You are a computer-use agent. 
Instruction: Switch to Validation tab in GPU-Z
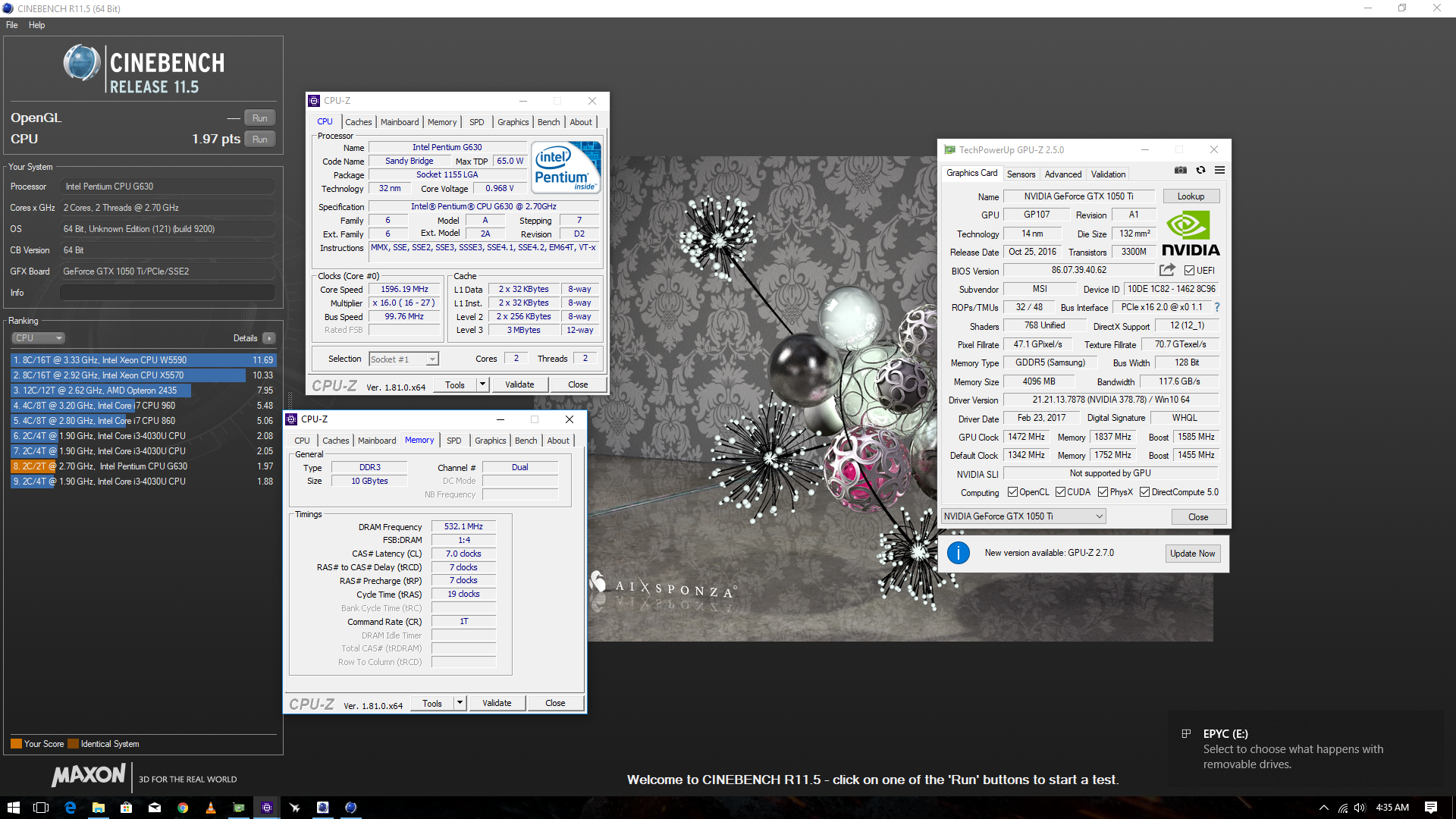(x=1108, y=174)
